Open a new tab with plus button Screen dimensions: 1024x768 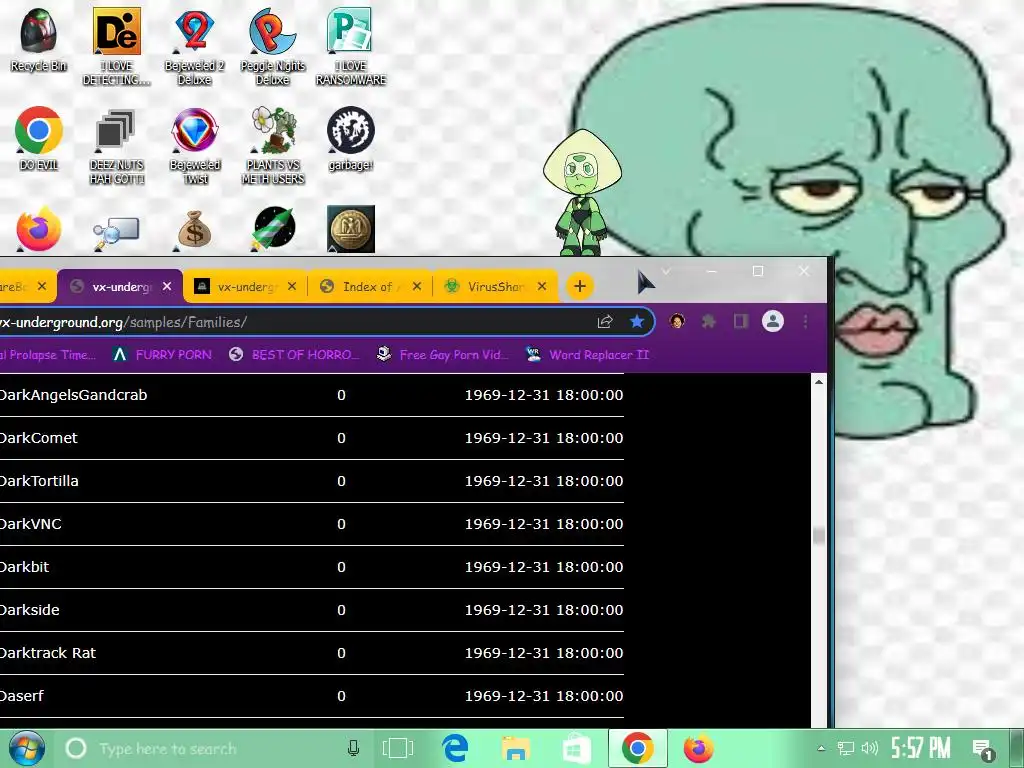click(x=579, y=286)
